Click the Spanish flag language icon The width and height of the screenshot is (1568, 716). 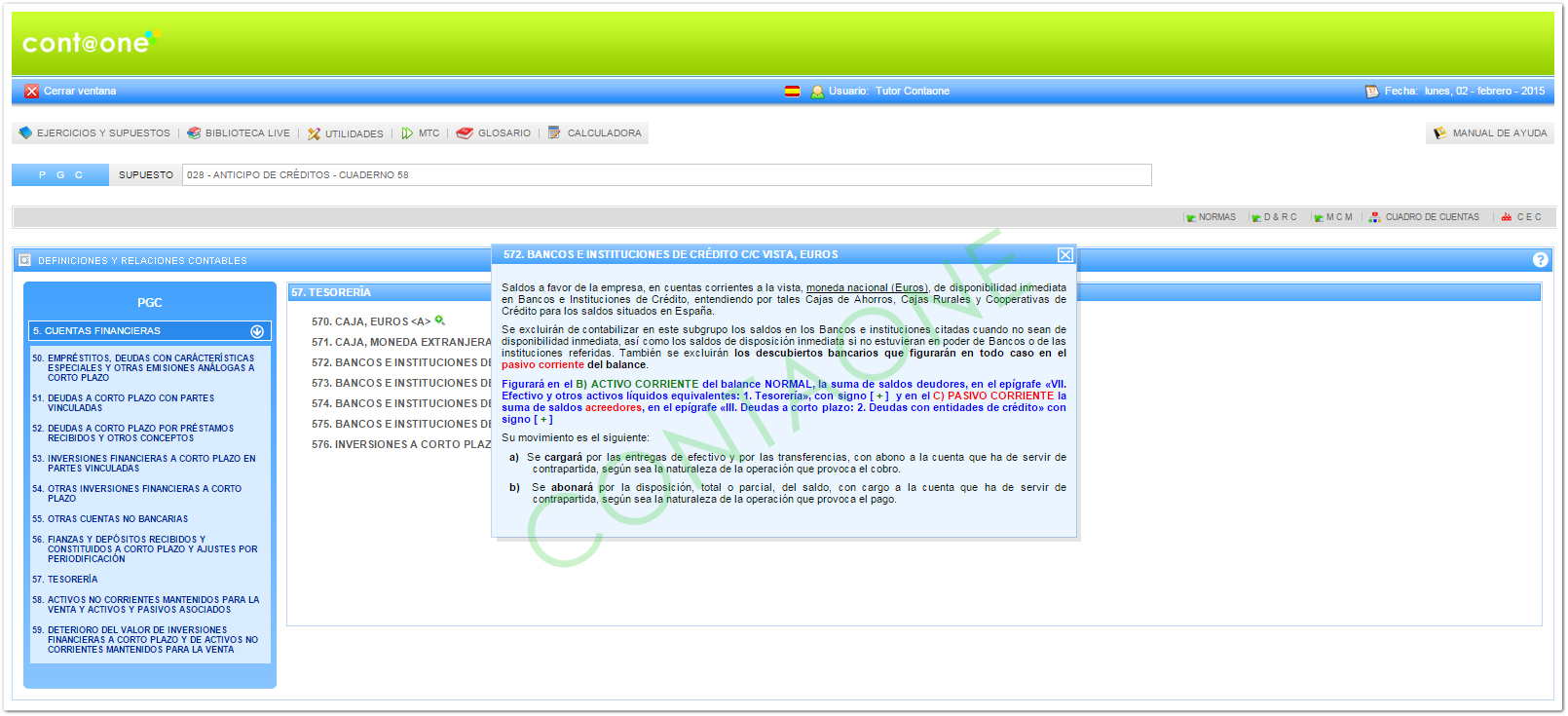(x=792, y=92)
